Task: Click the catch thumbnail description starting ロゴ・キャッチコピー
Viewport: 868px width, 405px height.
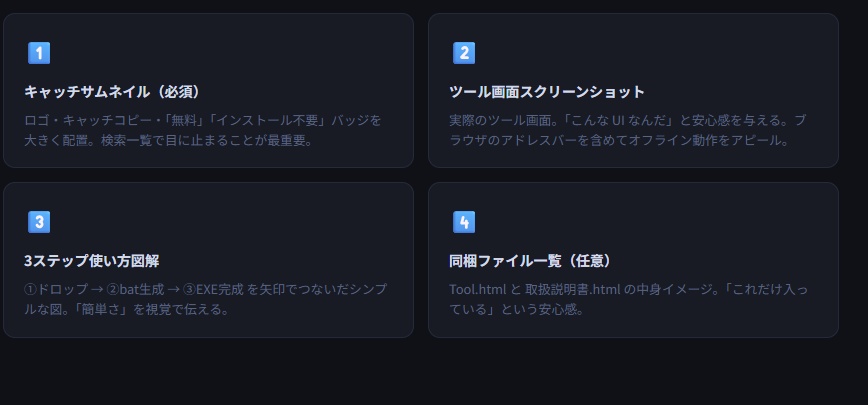Action: coord(203,130)
